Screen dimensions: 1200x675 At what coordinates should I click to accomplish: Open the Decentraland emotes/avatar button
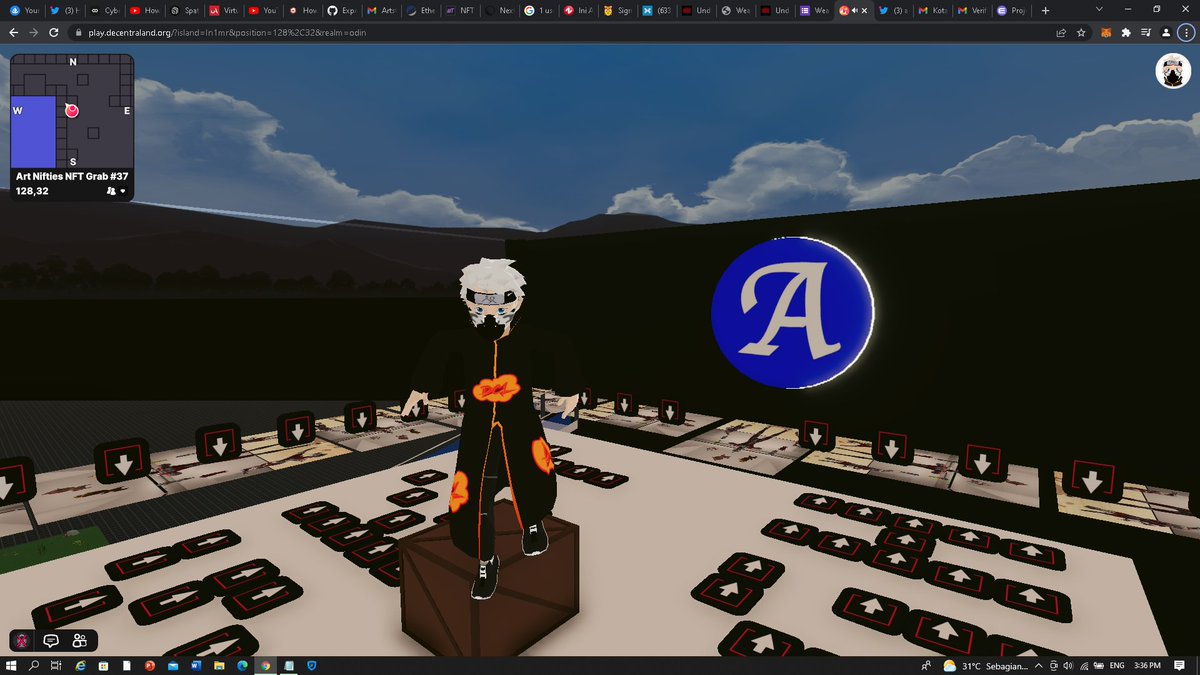click(x=20, y=640)
